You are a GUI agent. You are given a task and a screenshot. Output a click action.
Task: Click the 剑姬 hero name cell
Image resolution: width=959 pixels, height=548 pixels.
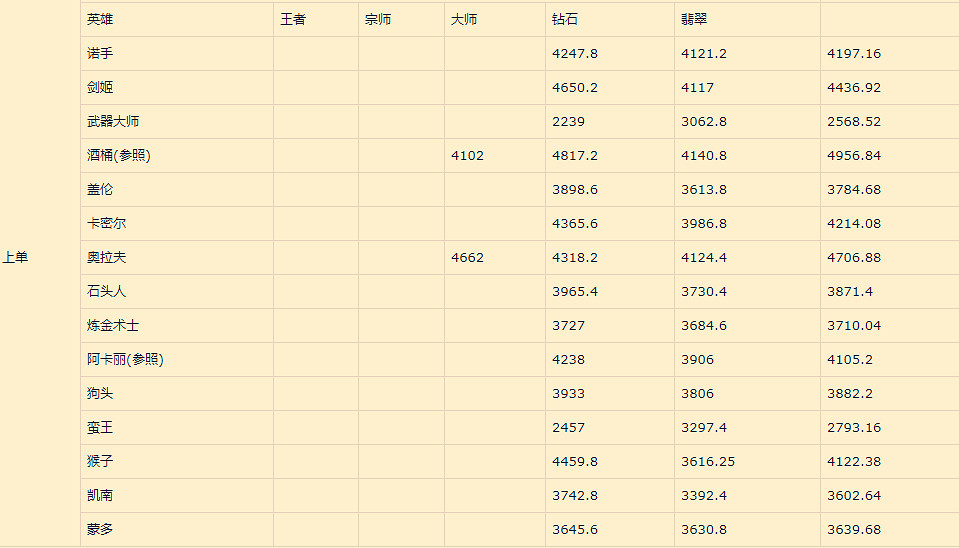click(100, 88)
